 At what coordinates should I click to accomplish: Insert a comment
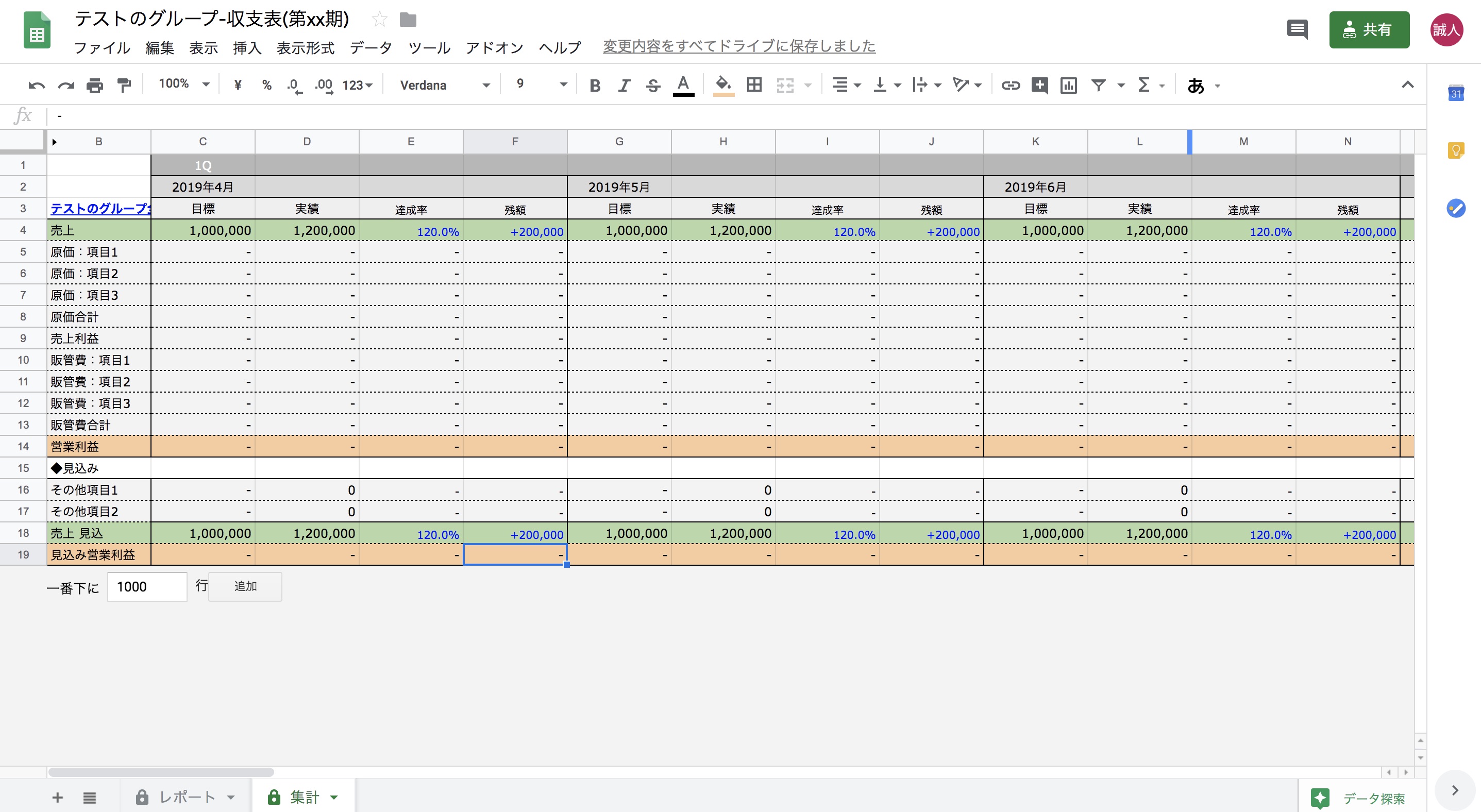coord(1039,86)
